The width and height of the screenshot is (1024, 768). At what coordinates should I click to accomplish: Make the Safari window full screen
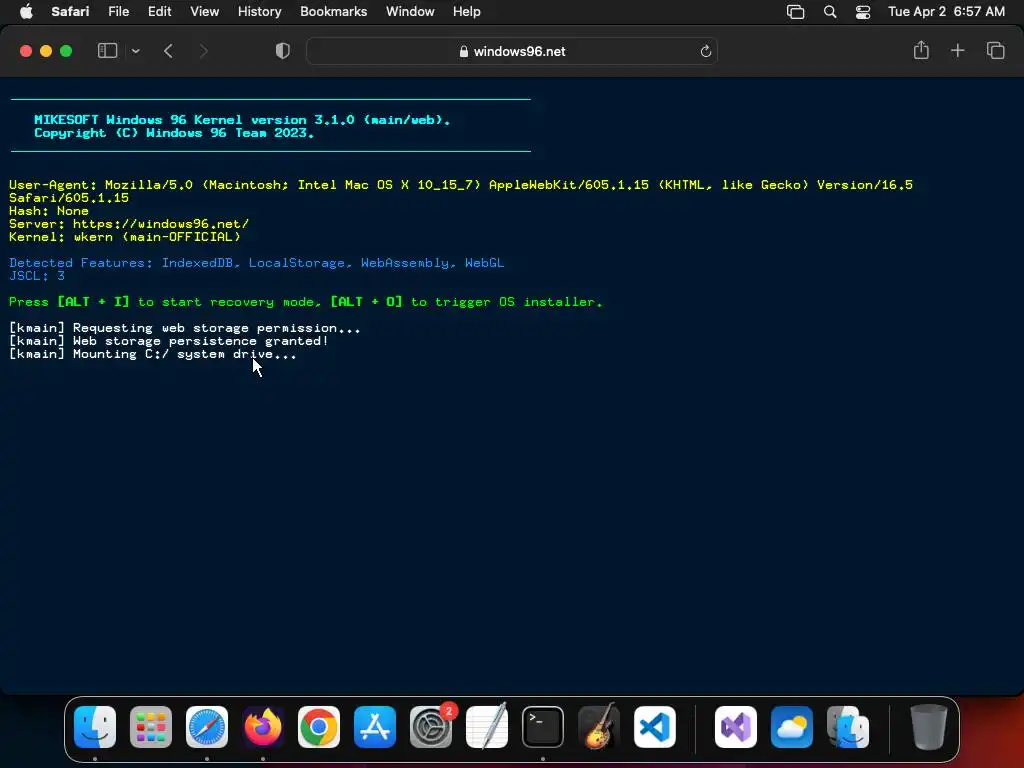[66, 51]
